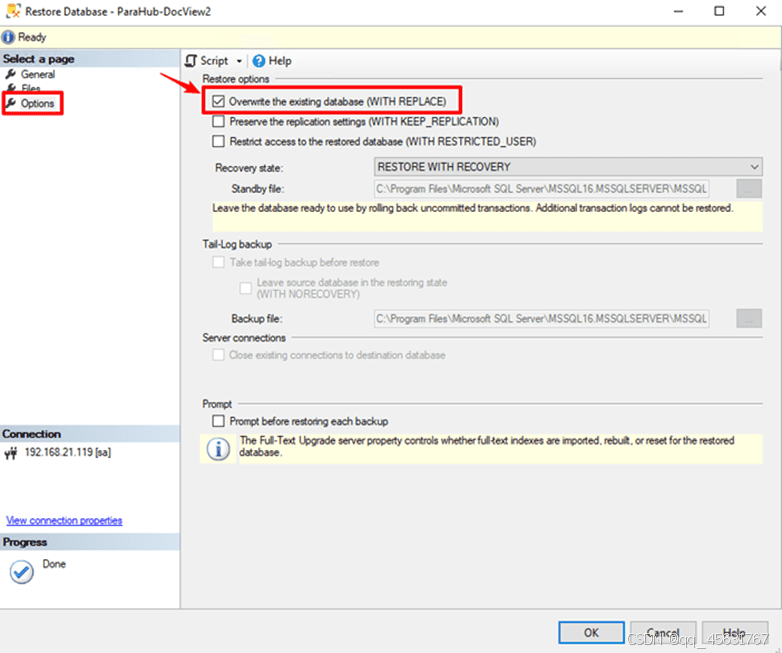Open View connection properties link
Screen dimensions: 782x653
click(x=64, y=520)
